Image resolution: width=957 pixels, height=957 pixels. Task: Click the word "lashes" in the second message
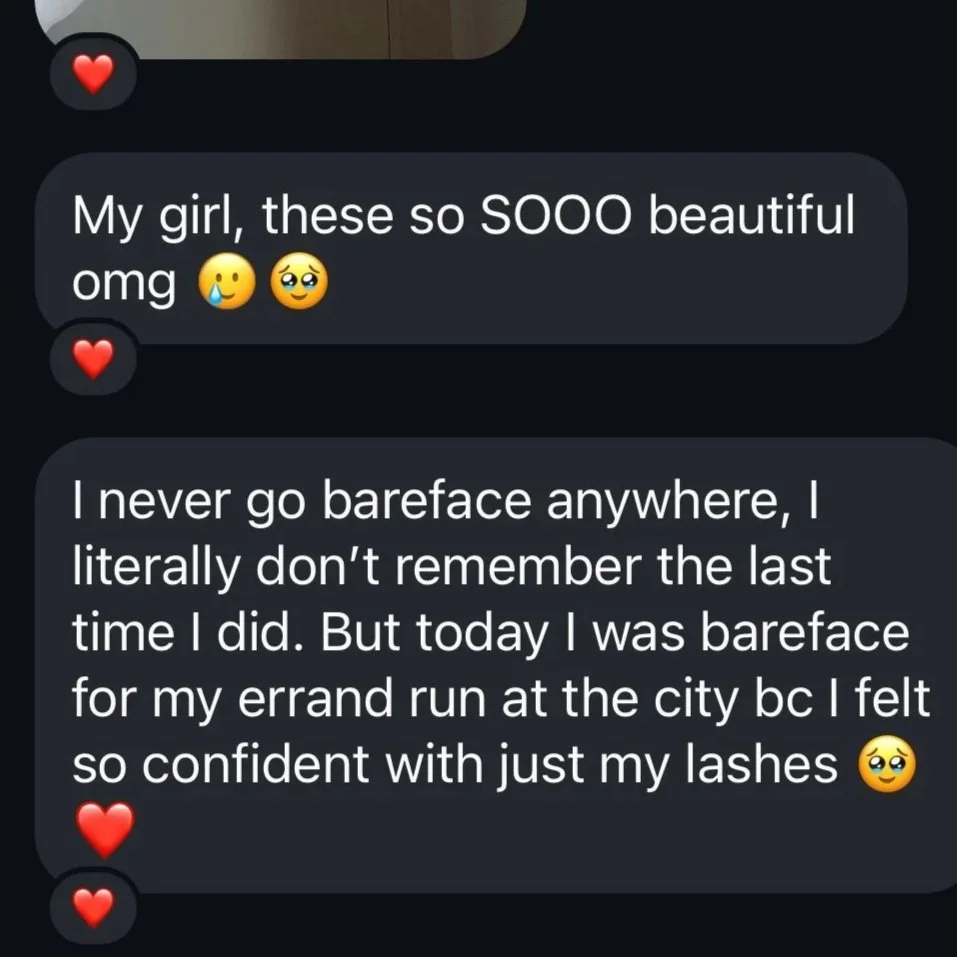pyautogui.click(x=761, y=764)
